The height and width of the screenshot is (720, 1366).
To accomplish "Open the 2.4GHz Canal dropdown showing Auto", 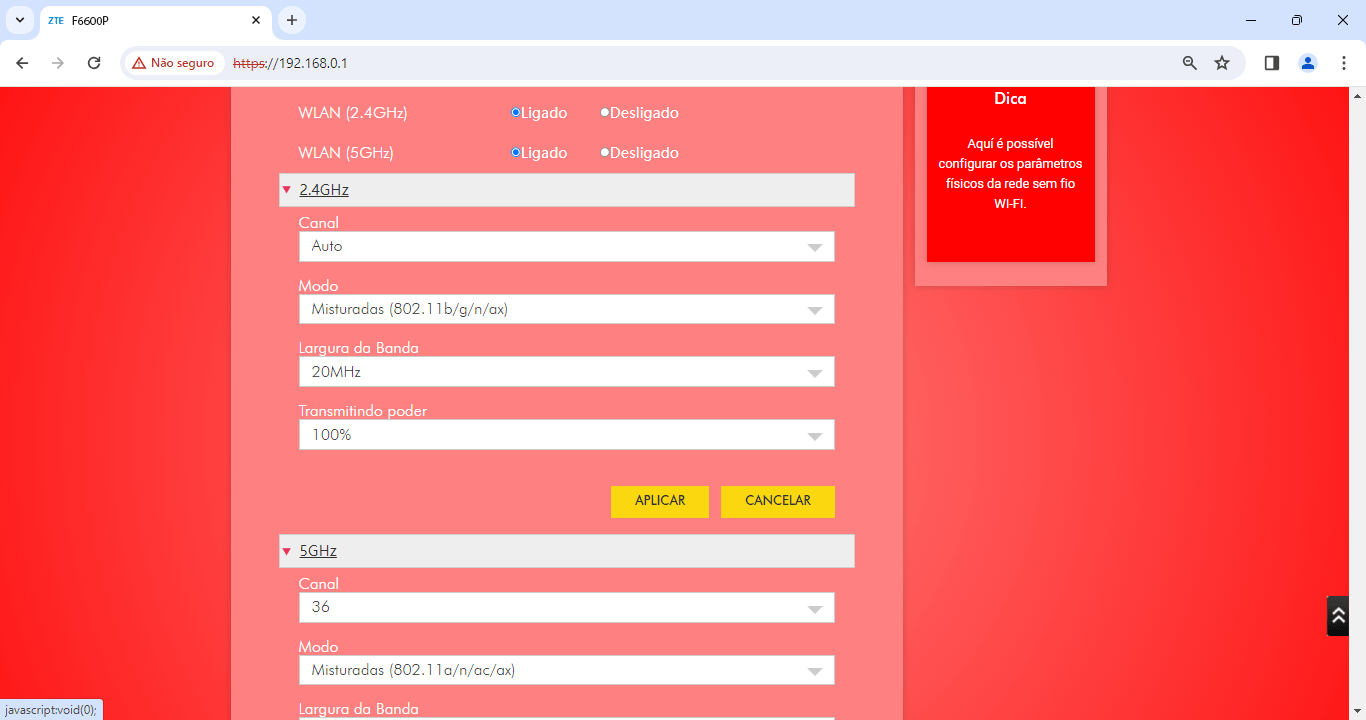I will click(x=566, y=247).
